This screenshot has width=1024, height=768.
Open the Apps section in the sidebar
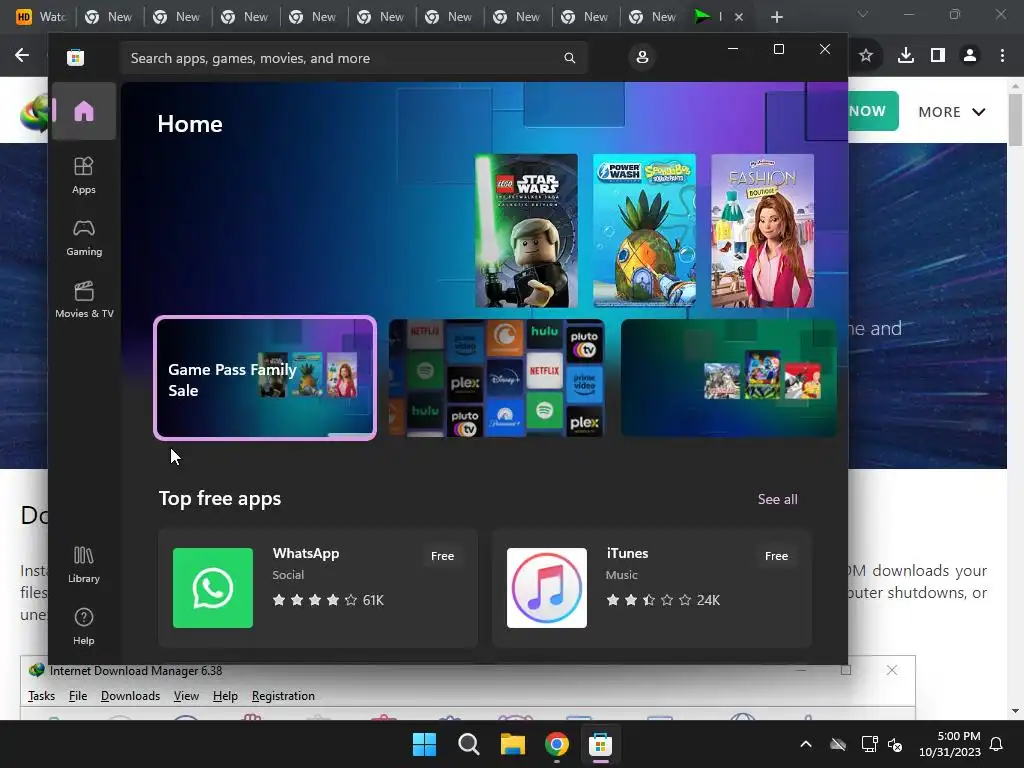point(84,175)
